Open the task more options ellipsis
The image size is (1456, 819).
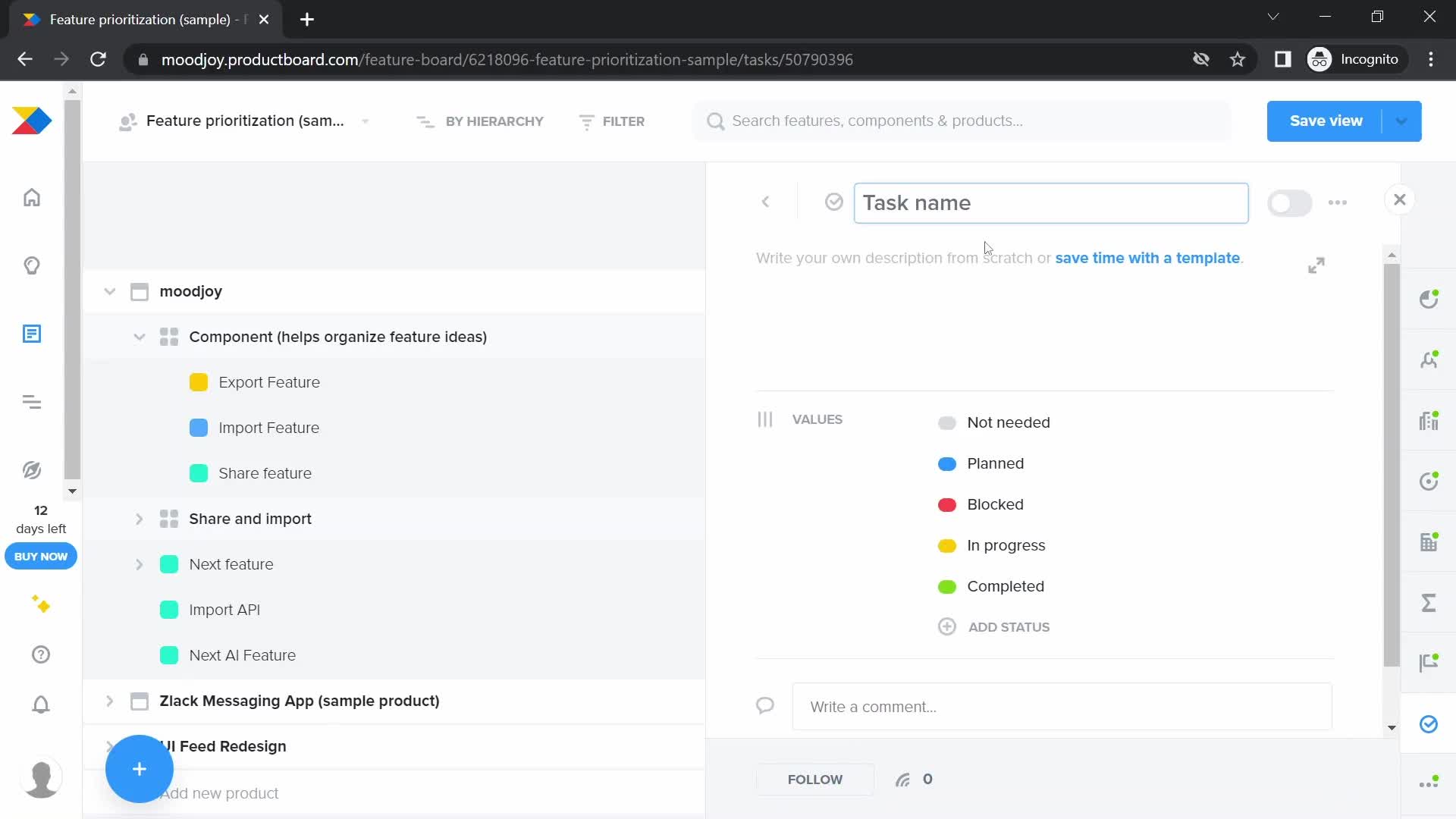[x=1338, y=202]
